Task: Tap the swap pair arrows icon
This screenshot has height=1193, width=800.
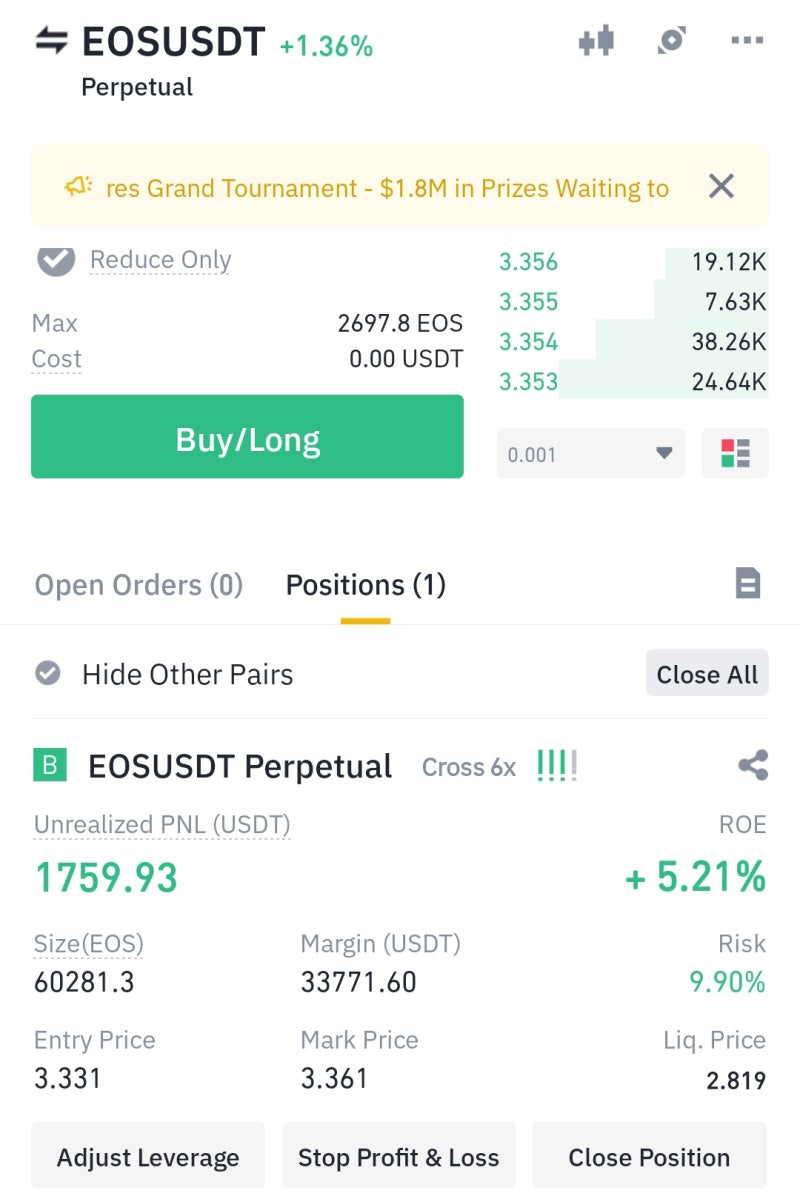Action: (51, 41)
